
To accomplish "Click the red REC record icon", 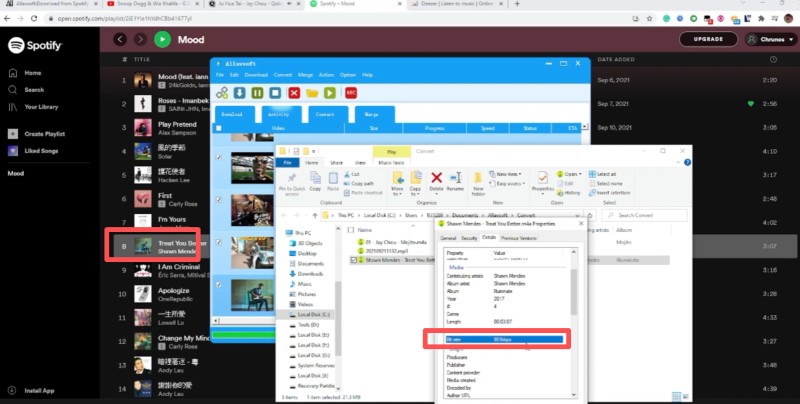I will 352,93.
